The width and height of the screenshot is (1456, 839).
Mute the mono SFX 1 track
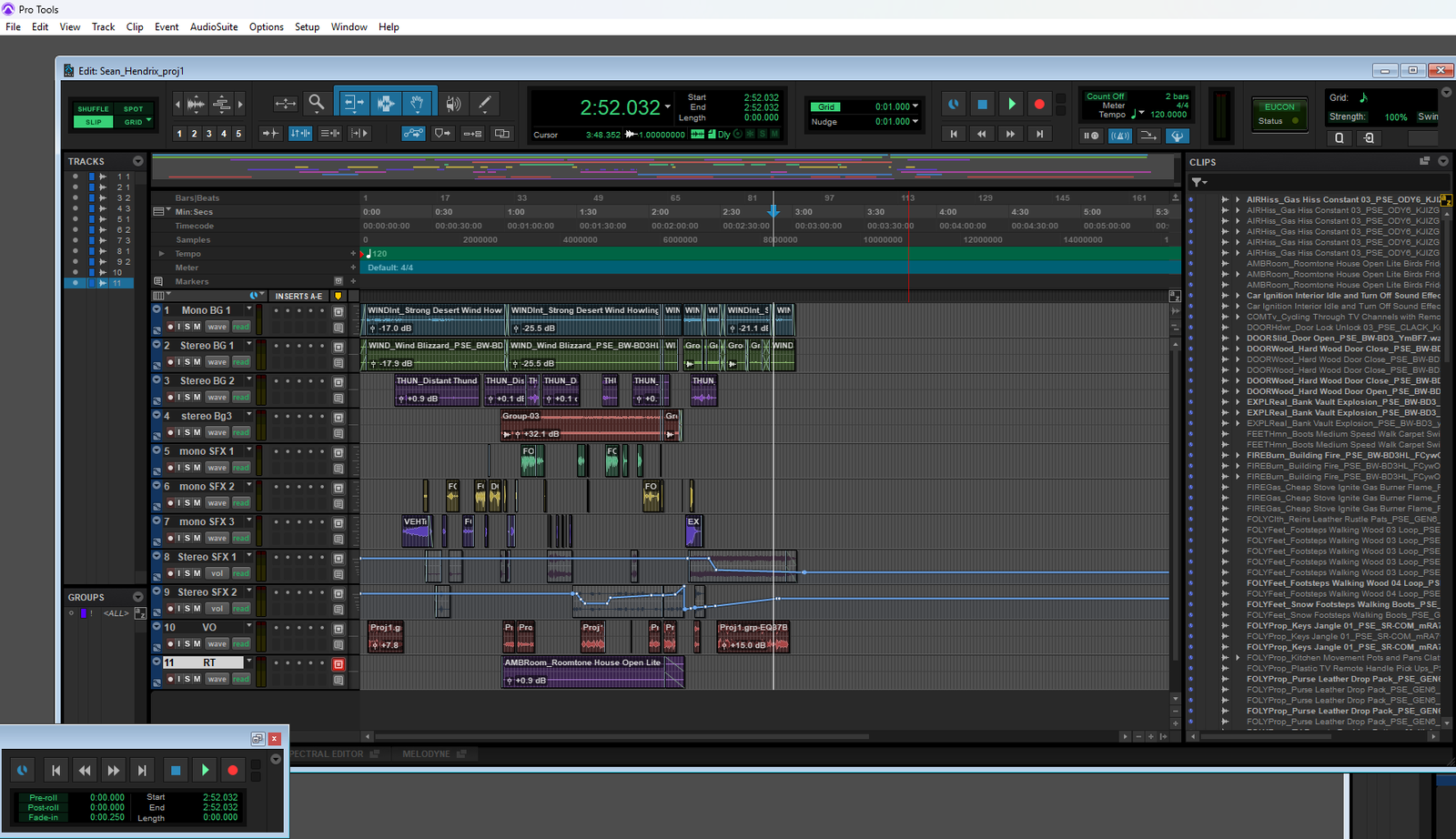tap(197, 468)
